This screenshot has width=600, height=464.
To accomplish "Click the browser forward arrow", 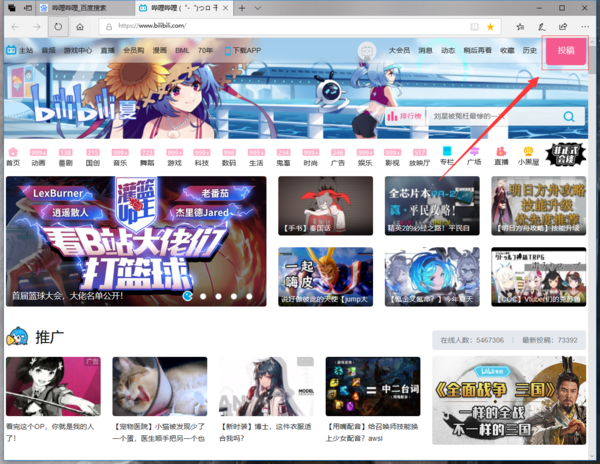I will (37, 27).
